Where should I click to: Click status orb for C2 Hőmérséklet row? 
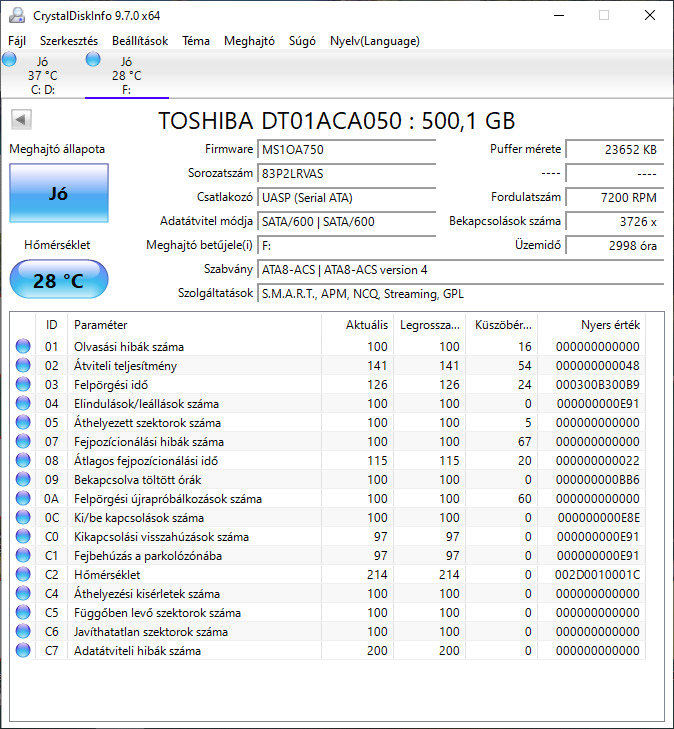pyautogui.click(x=23, y=575)
